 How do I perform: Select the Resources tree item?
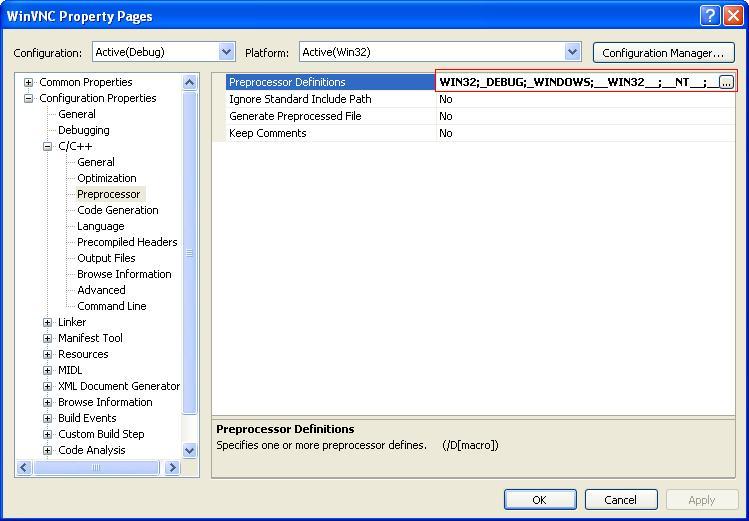click(x=83, y=354)
